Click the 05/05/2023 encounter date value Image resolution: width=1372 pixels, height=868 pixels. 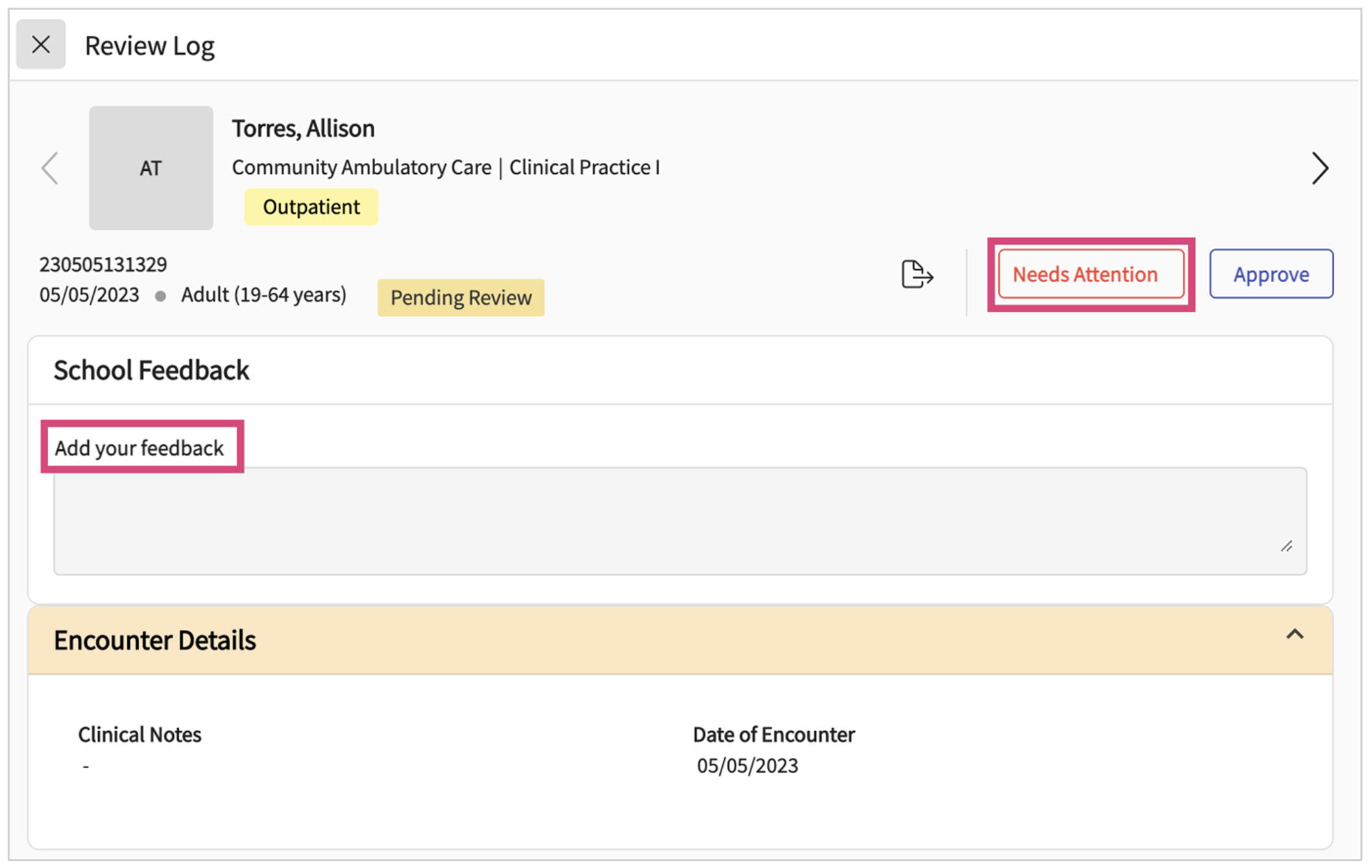pos(747,766)
